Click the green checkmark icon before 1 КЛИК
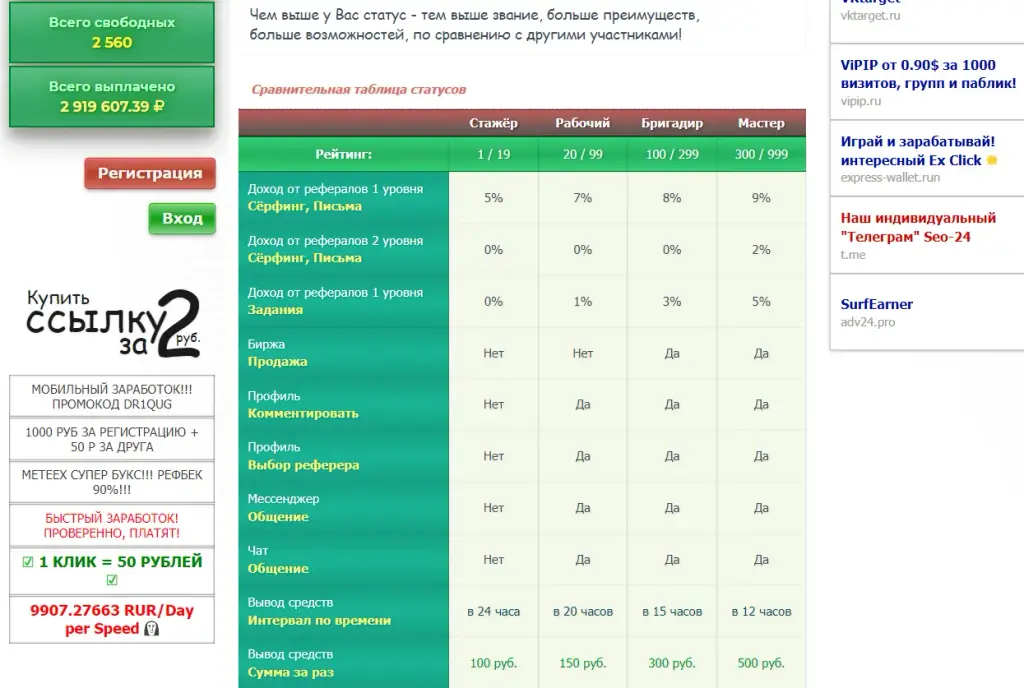This screenshot has height=688, width=1024. [28, 561]
